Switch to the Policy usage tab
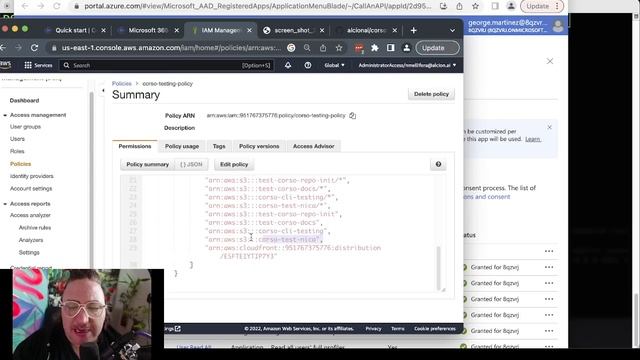Image resolution: width=640 pixels, height=360 pixels. tap(182, 146)
